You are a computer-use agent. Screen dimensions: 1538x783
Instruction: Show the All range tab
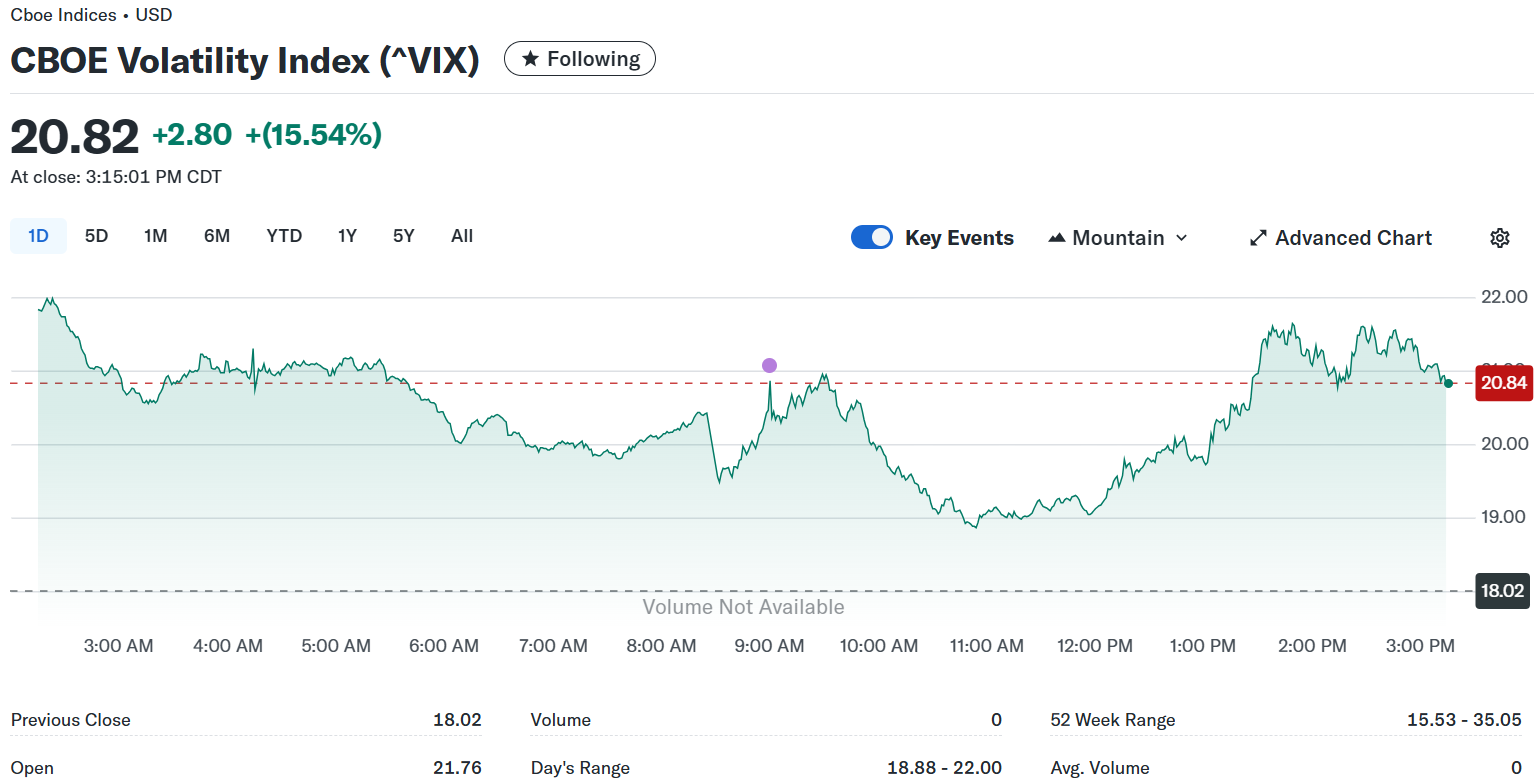[462, 236]
